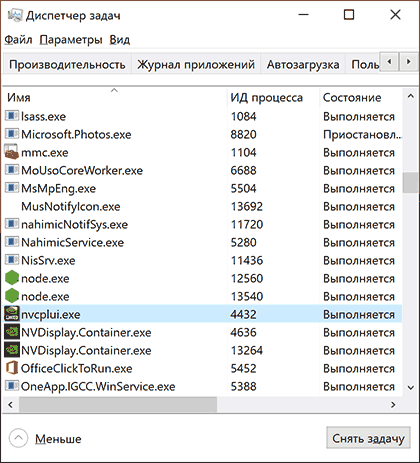This screenshot has height=463, width=420.
Task: Select the nvcplui.exe process name
Action: [x=51, y=314]
